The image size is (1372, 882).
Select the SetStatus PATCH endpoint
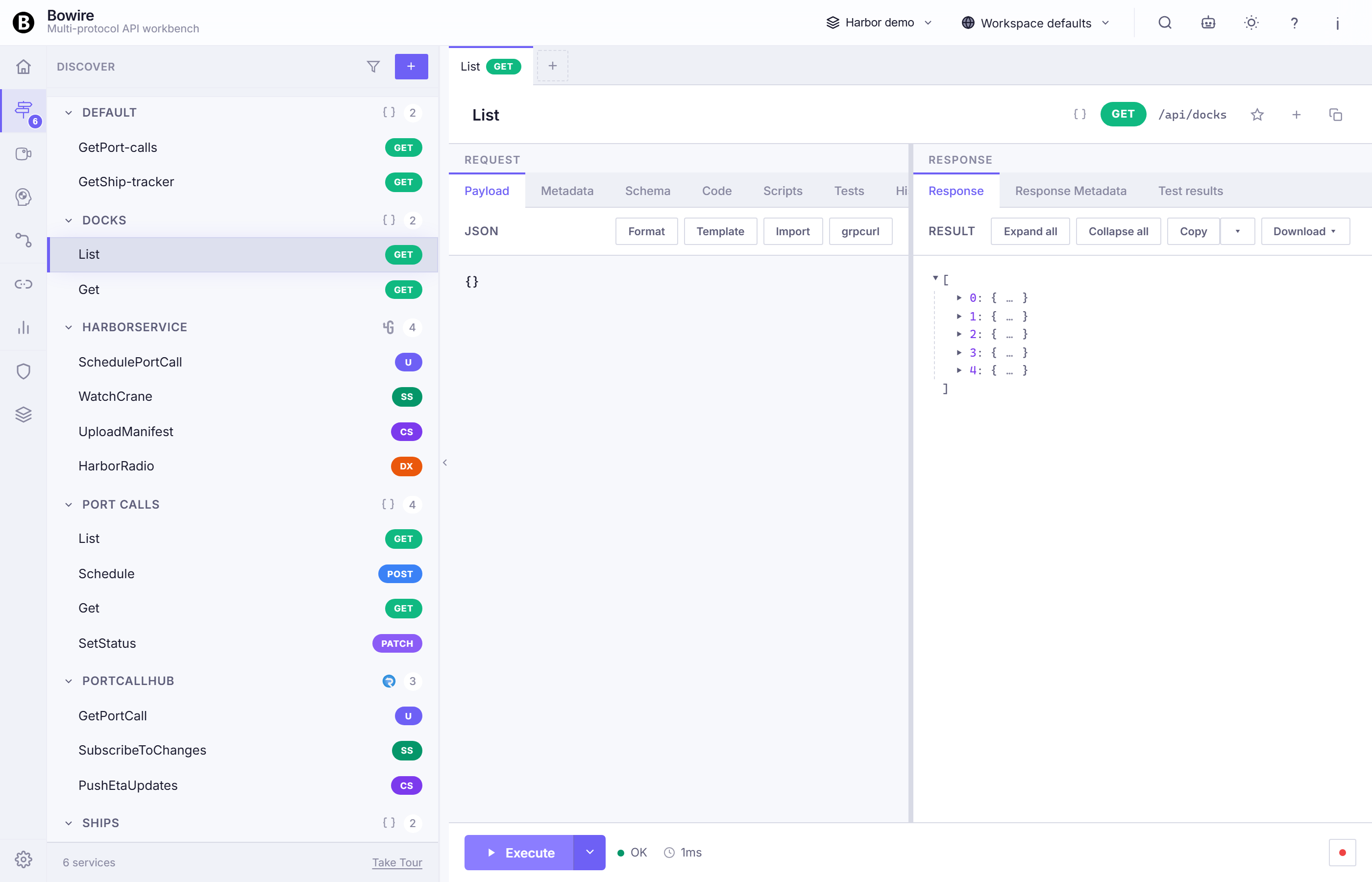click(x=243, y=643)
